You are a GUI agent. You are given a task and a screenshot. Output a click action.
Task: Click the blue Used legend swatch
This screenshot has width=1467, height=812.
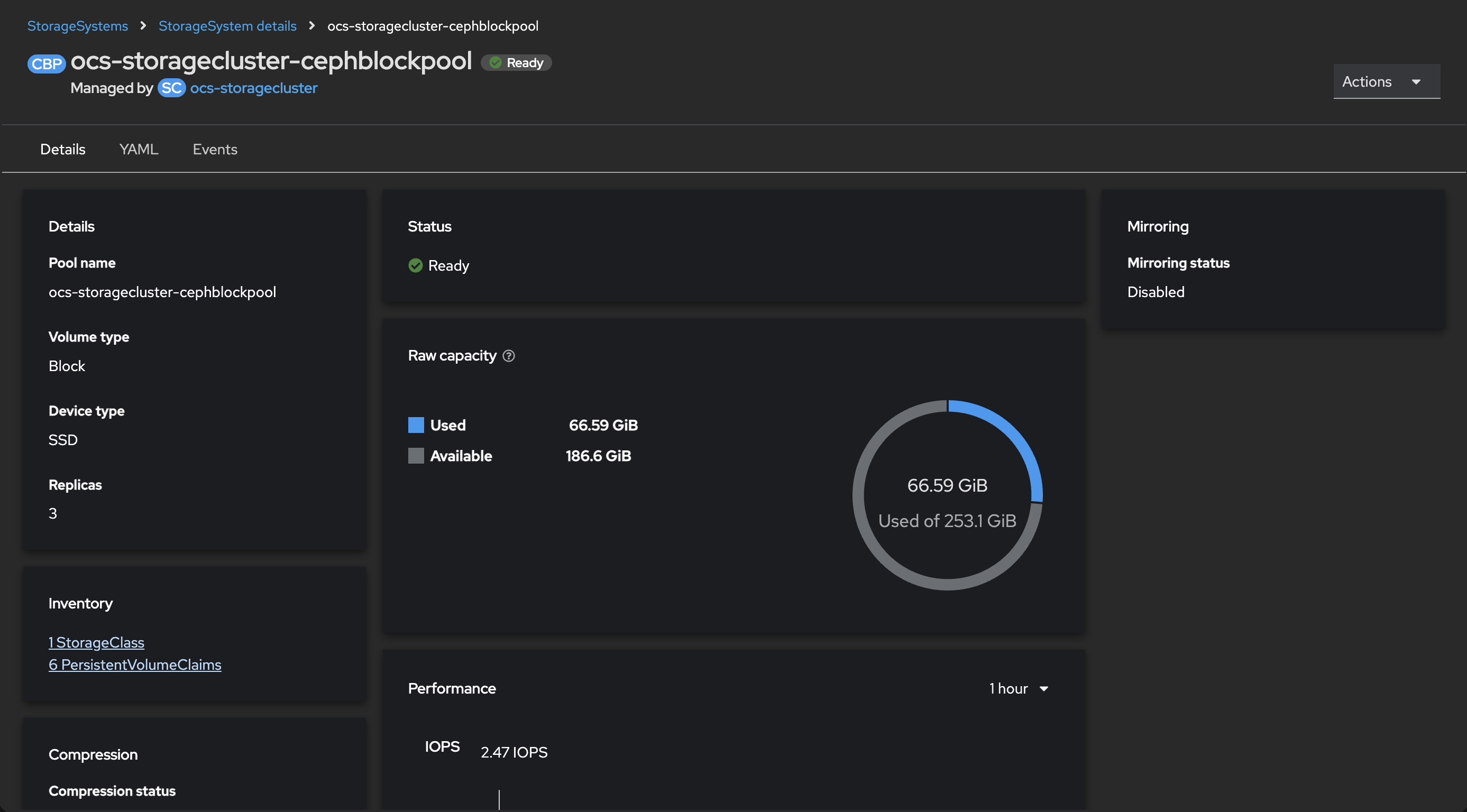[416, 426]
